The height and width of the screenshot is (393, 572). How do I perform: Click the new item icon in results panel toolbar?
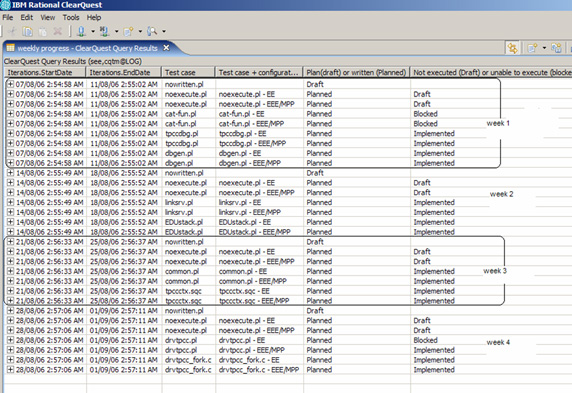(532, 48)
